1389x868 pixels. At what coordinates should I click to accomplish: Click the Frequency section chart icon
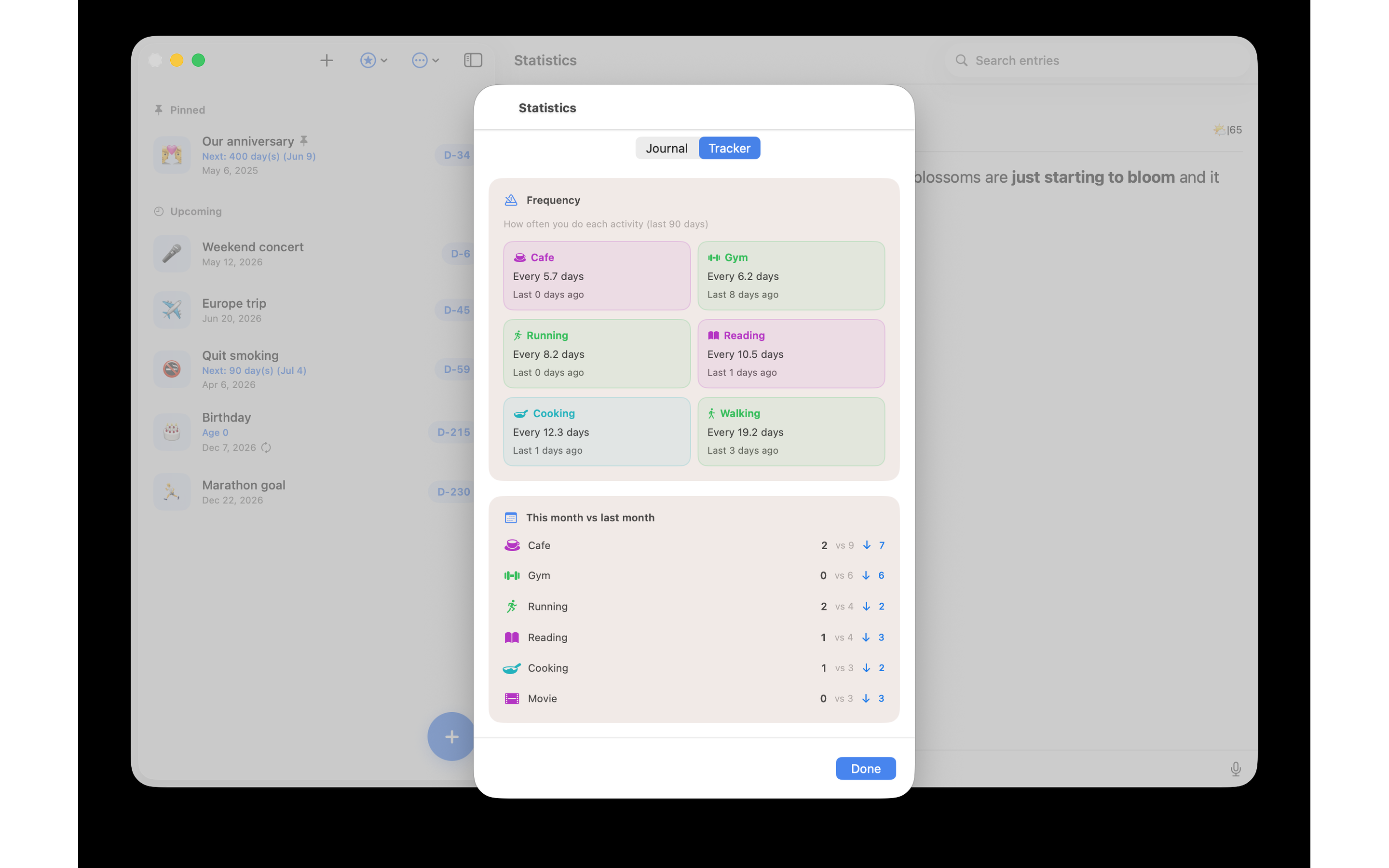511,200
